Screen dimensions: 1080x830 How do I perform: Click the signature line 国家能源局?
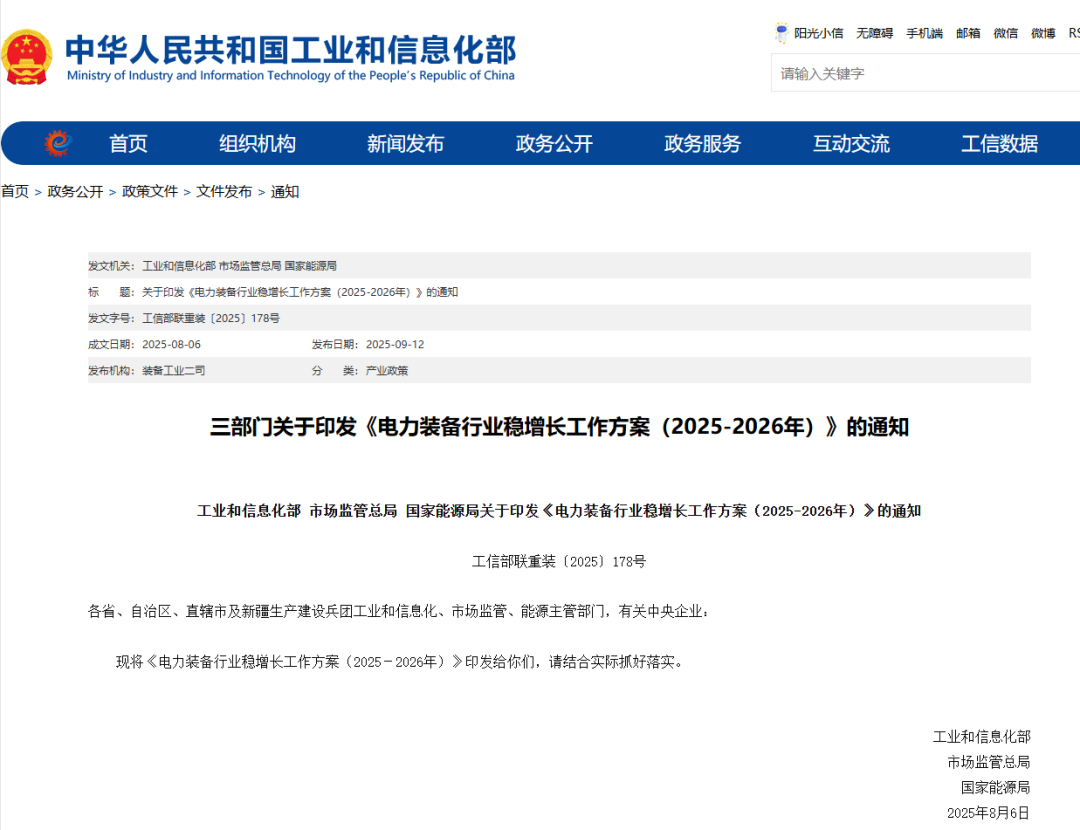(996, 787)
